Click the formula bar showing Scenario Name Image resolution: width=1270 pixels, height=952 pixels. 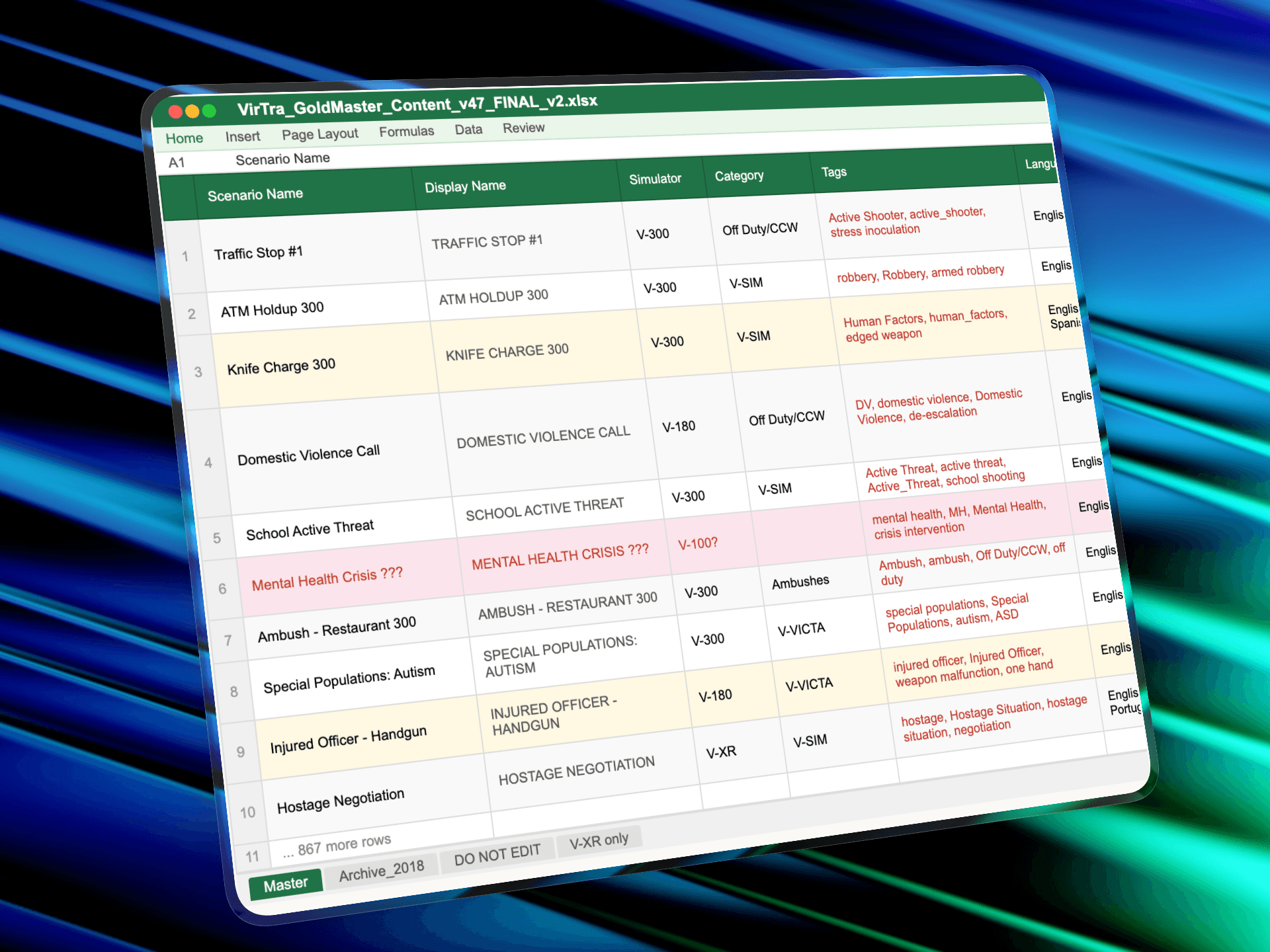(x=282, y=159)
